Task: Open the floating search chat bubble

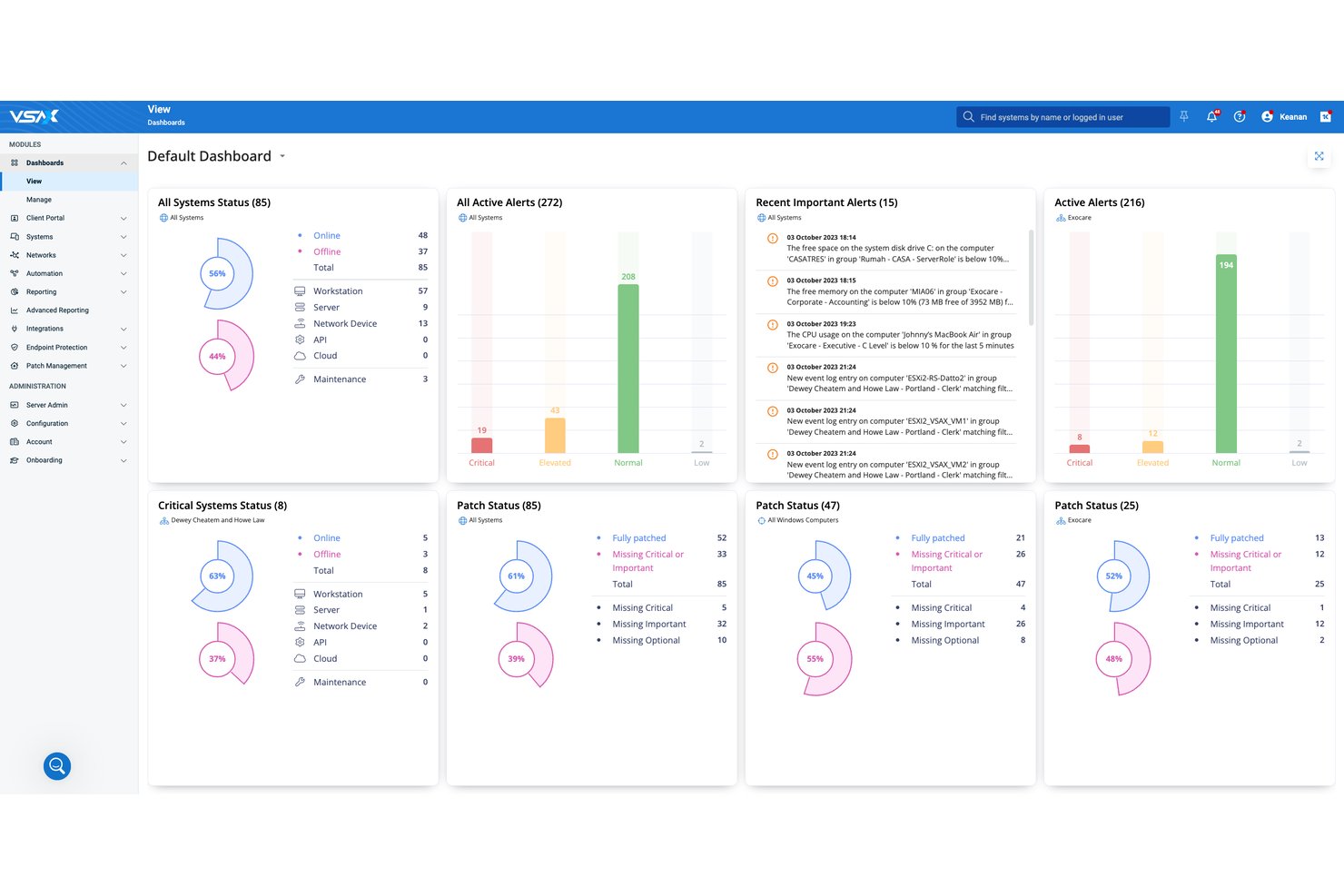Action: [57, 766]
